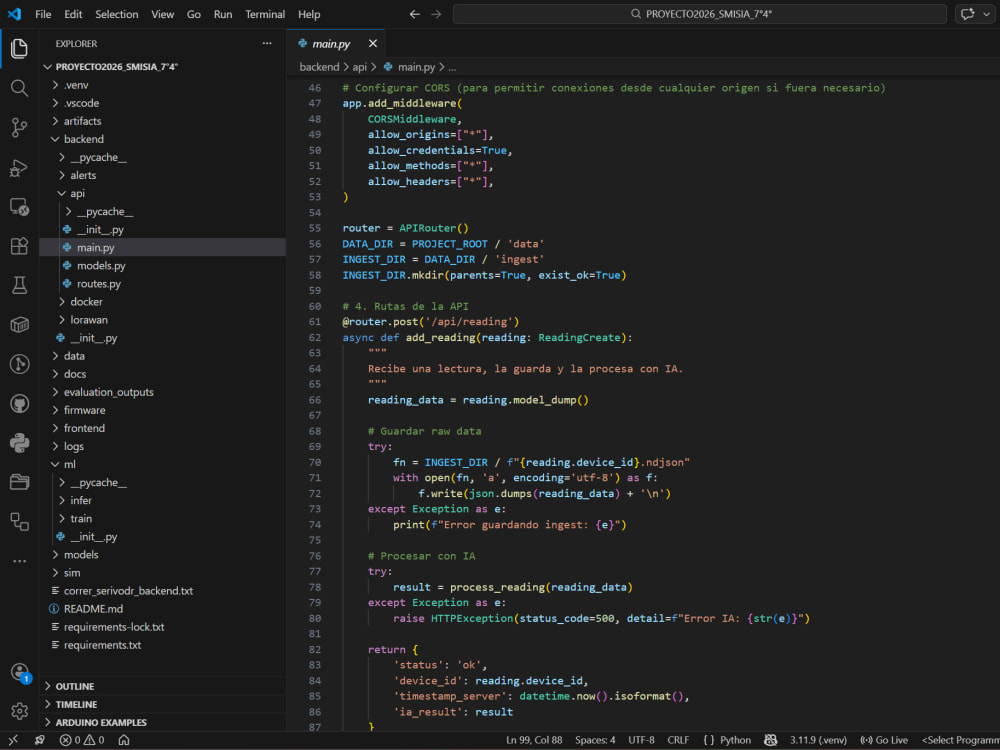Open the Extensions view

coord(19,246)
